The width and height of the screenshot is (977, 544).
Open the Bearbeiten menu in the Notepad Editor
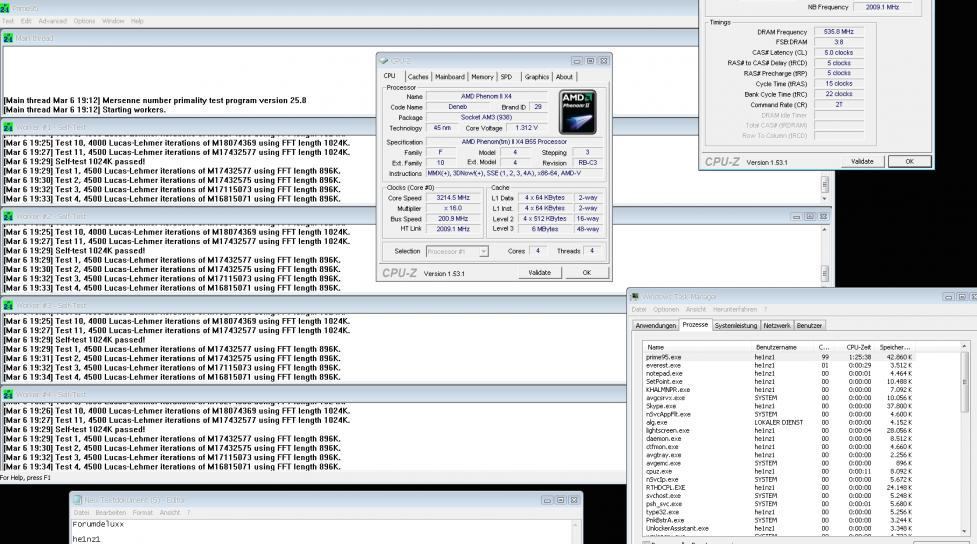[111, 513]
